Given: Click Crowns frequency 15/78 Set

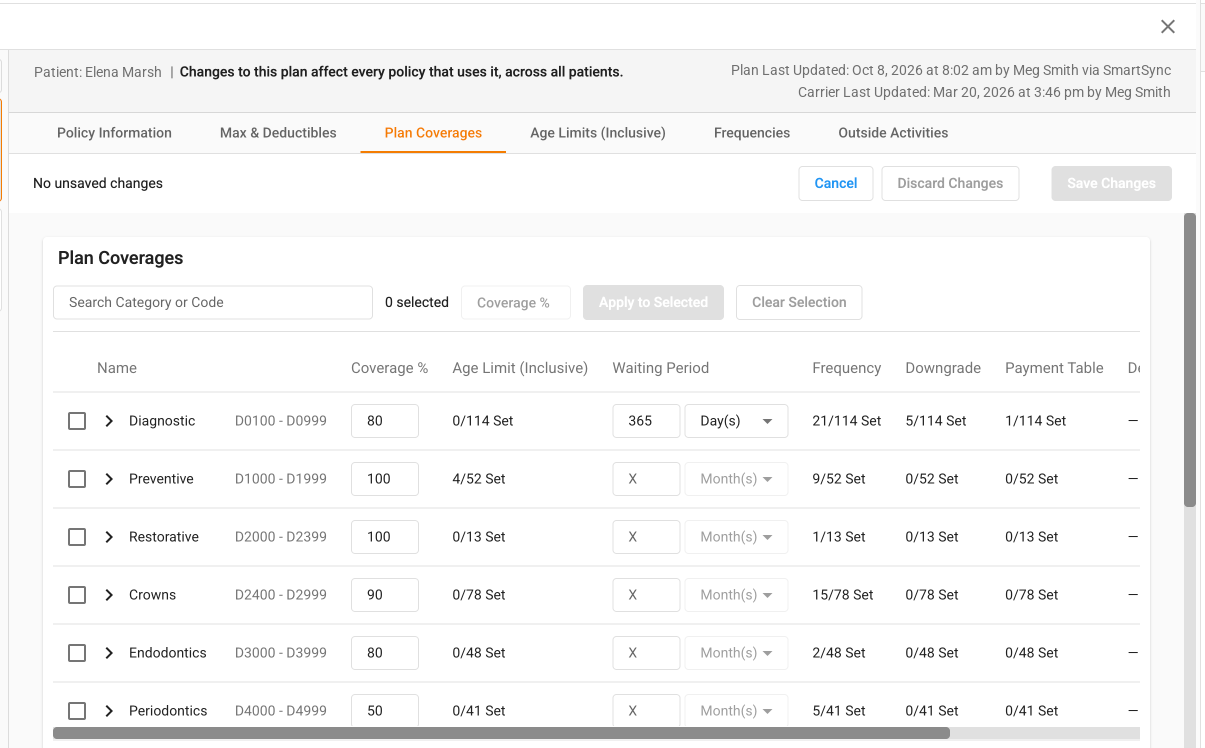Looking at the screenshot, I should 843,595.
